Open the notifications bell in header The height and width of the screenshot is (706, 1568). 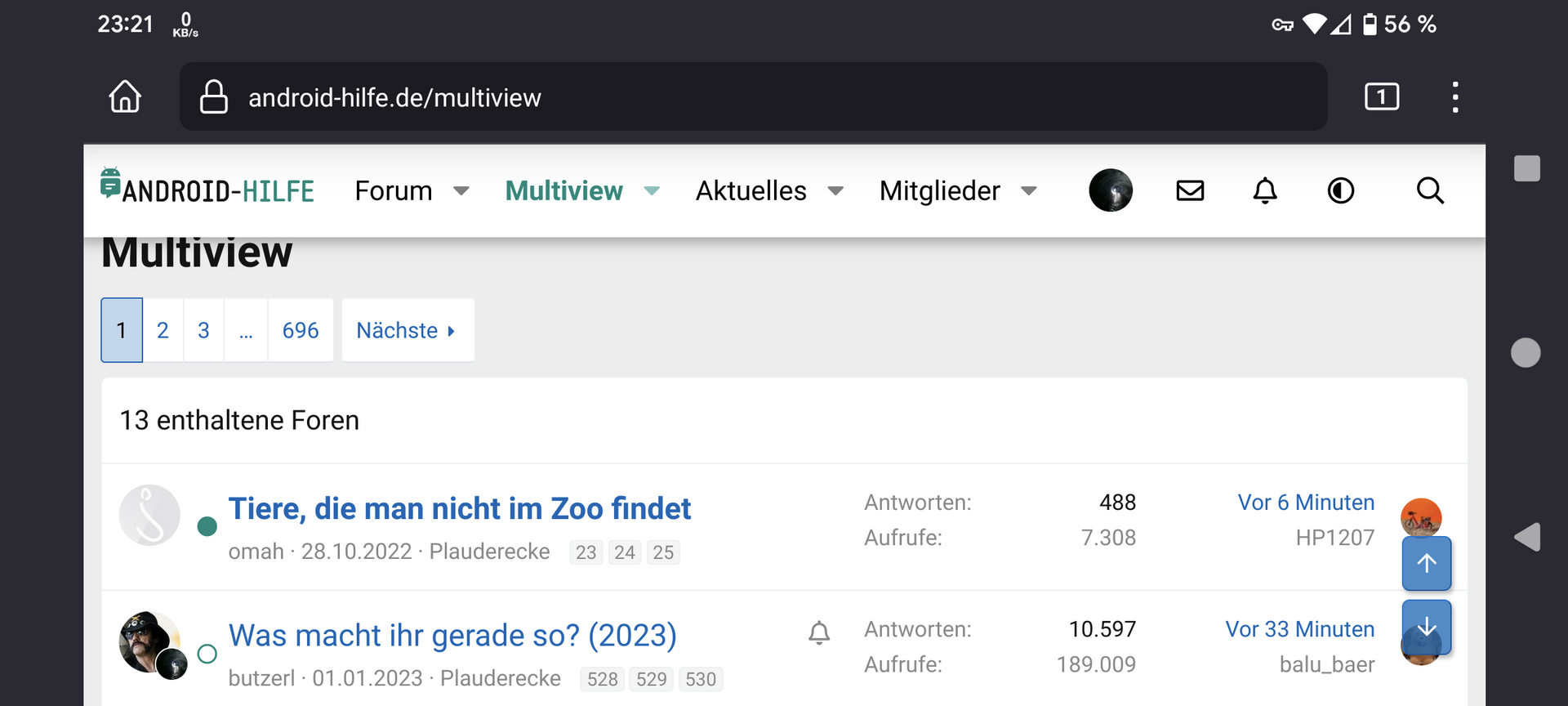coord(1264,190)
